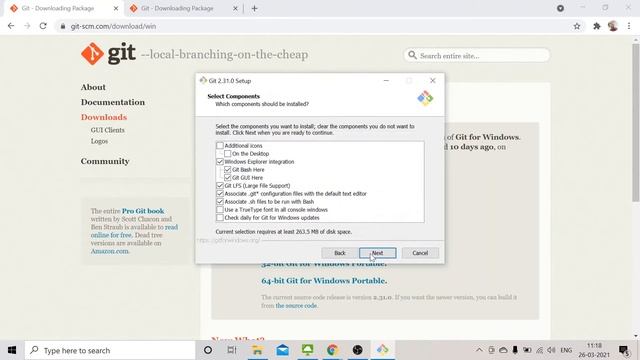This screenshot has width=640, height=360.
Task: Toggle Git LFS (Large File Support)
Action: click(220, 186)
